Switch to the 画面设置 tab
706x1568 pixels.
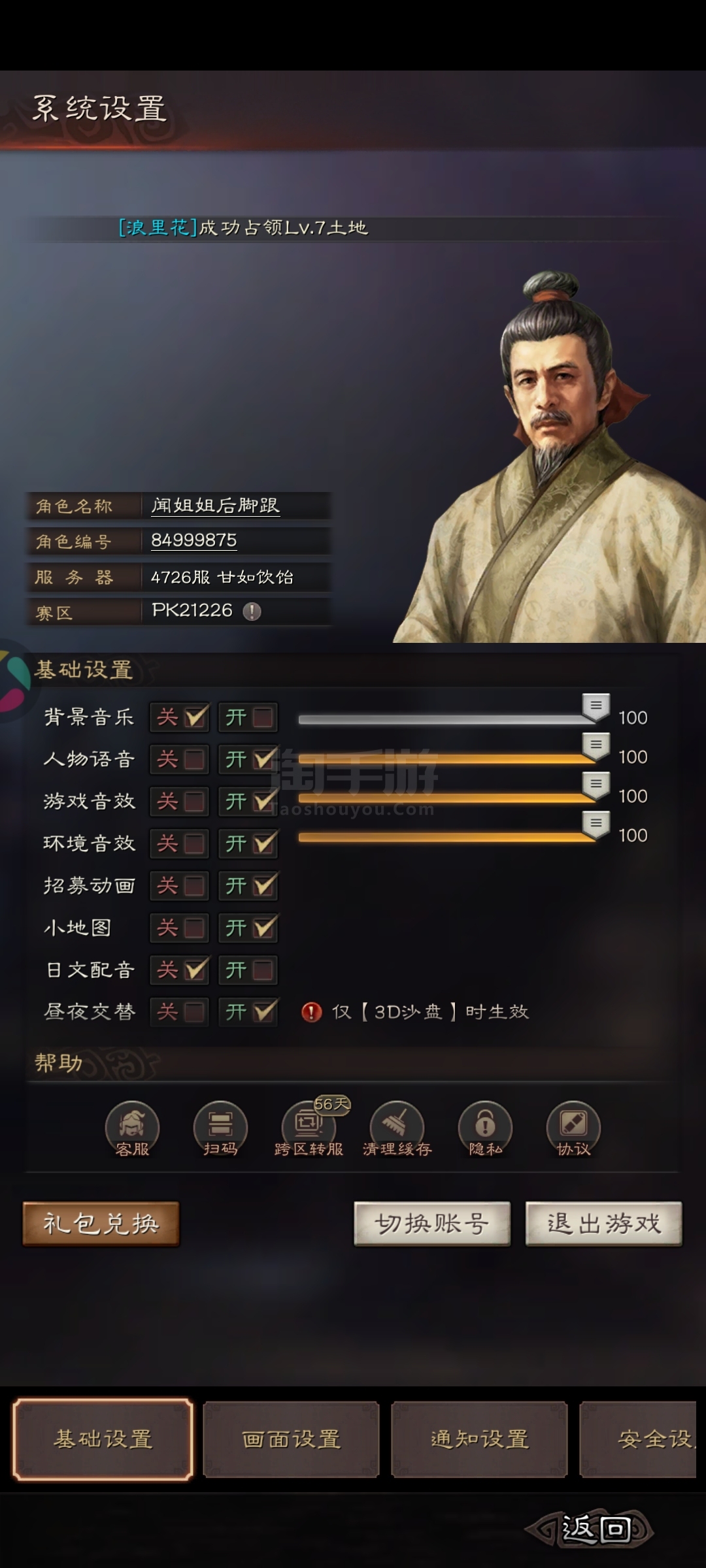(292, 1439)
